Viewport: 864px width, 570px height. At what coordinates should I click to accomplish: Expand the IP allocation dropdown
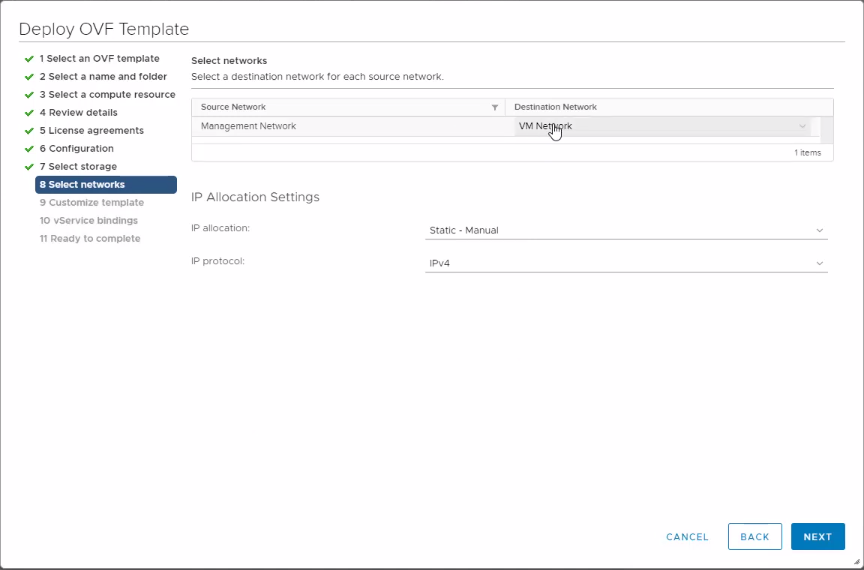pos(626,230)
